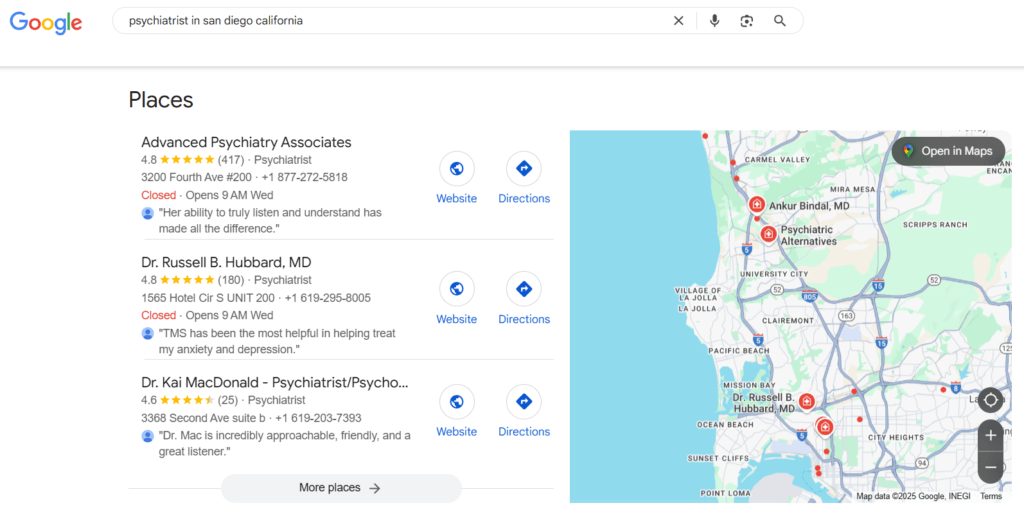Click More places button
The image size is (1024, 519).
click(x=341, y=488)
